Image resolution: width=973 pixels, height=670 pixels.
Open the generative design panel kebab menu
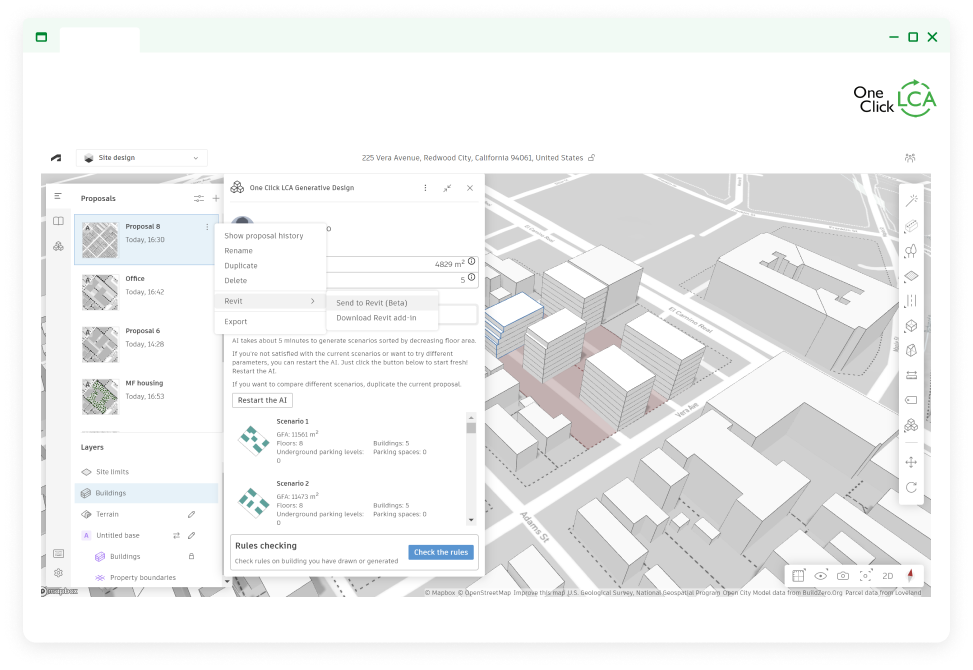tap(425, 188)
